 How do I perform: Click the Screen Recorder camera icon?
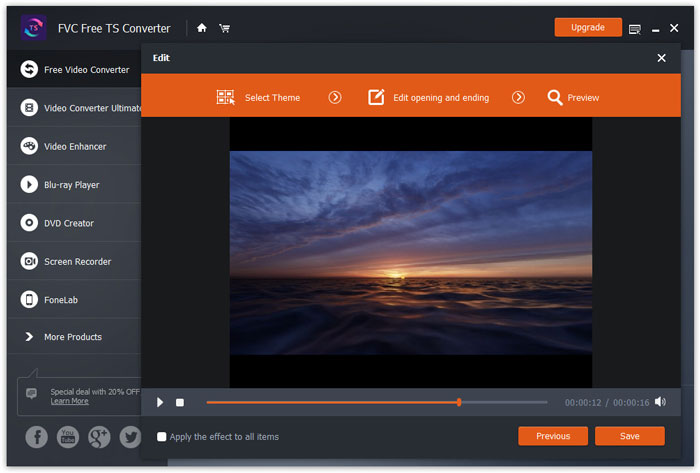coord(29,261)
